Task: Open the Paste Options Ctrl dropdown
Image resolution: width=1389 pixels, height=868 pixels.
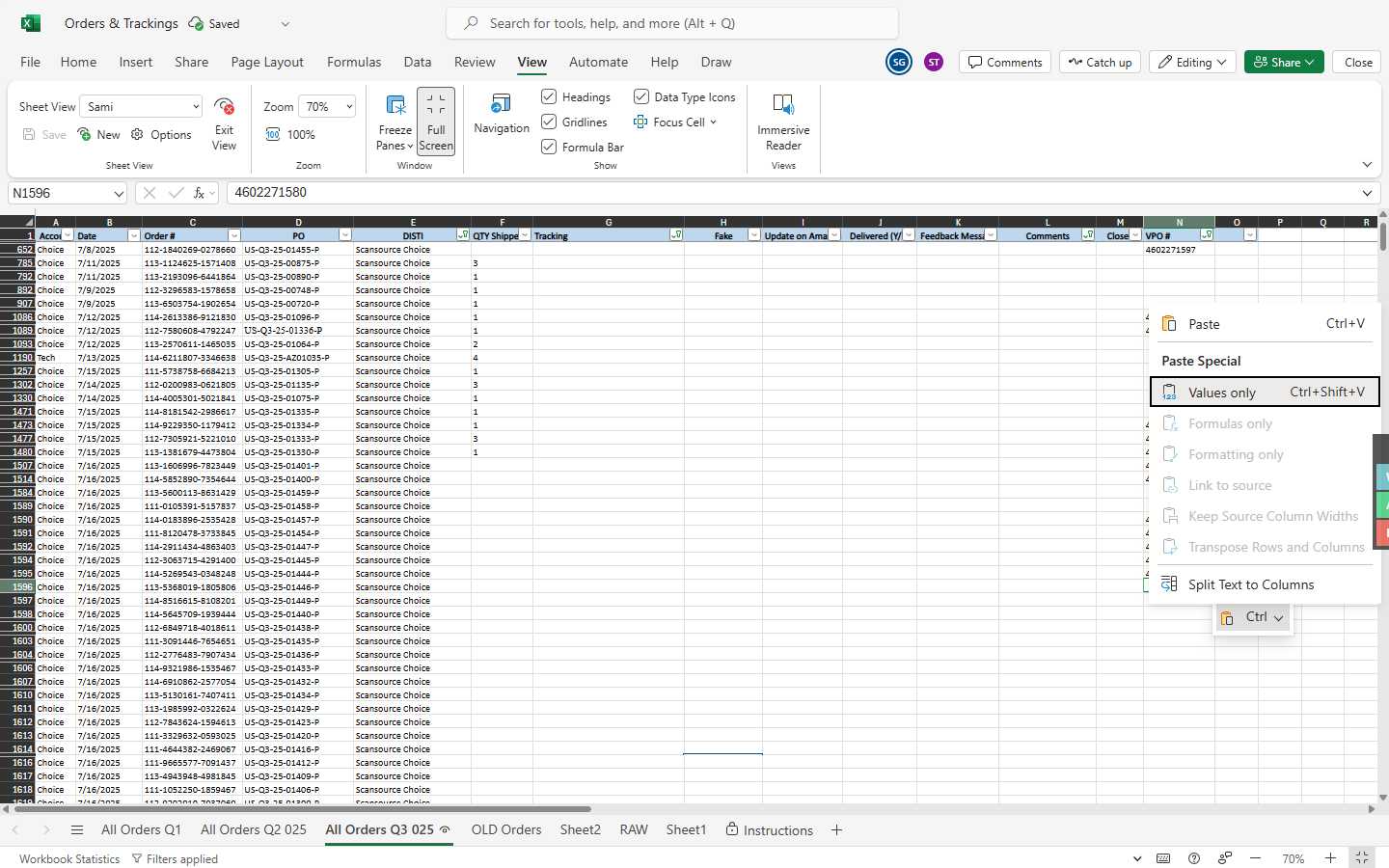Action: tap(1252, 617)
